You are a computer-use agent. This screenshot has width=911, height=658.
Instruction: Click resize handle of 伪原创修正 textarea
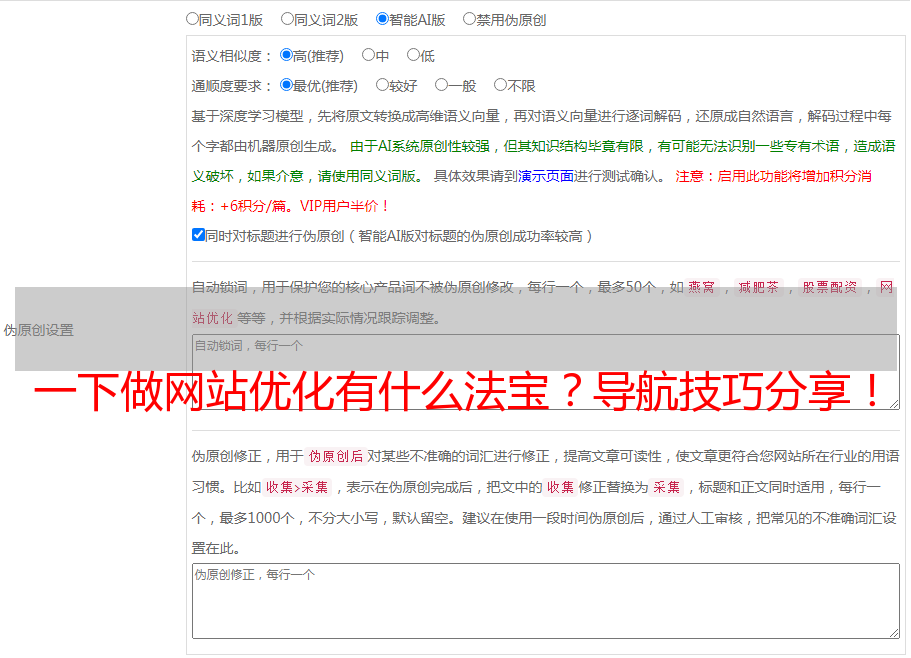[894, 633]
